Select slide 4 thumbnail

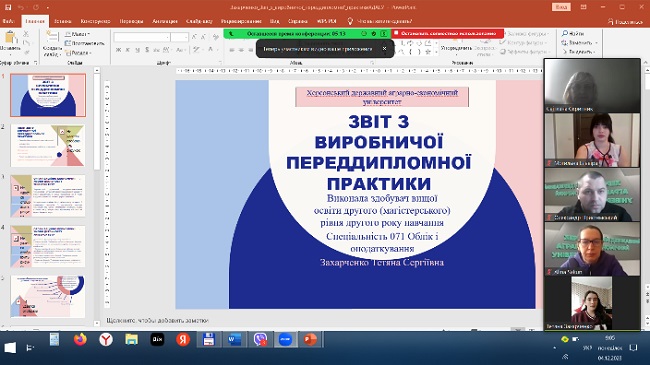48,246
